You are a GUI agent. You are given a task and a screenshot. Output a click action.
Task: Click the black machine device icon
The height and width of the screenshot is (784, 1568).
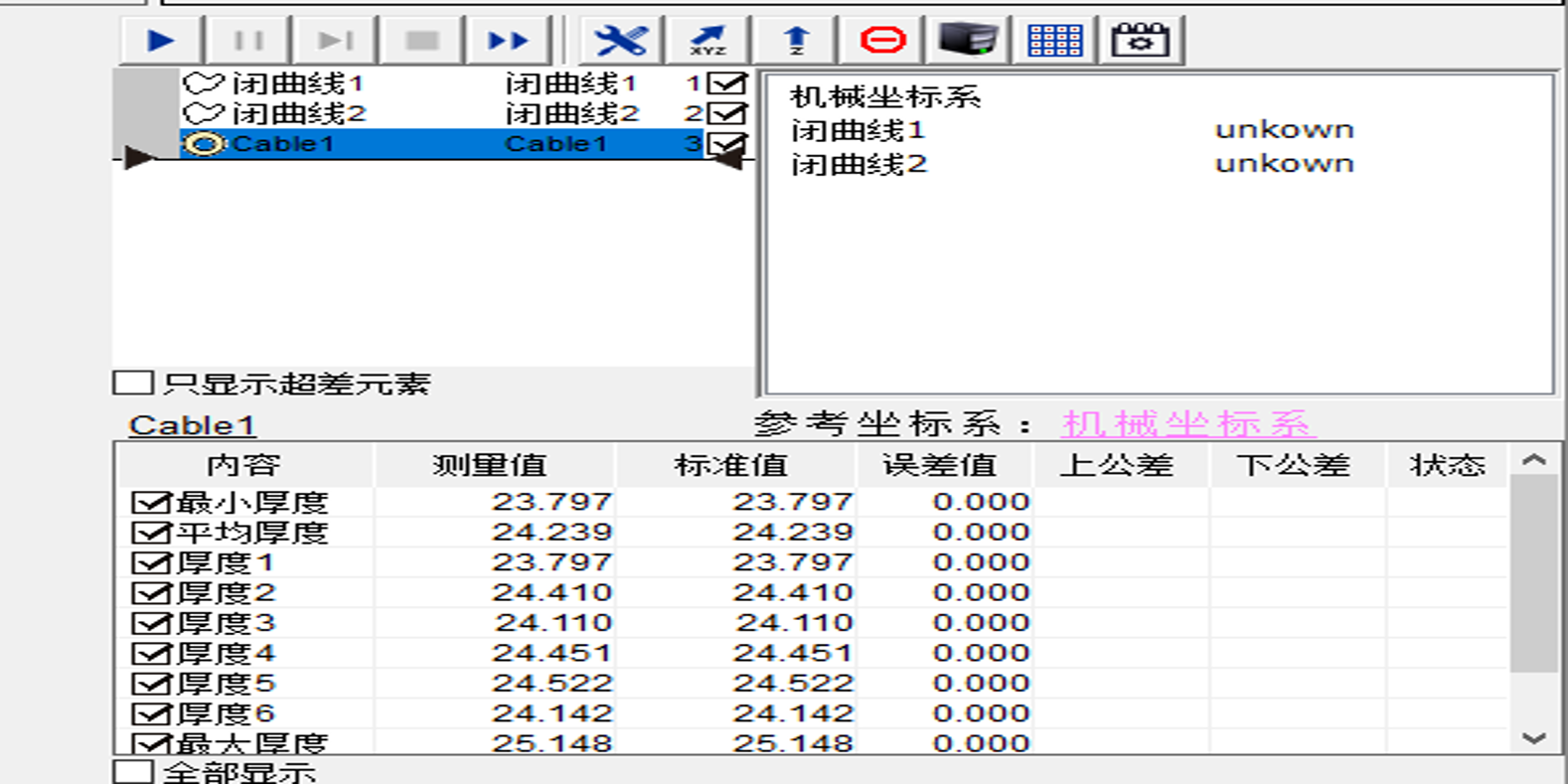point(968,41)
